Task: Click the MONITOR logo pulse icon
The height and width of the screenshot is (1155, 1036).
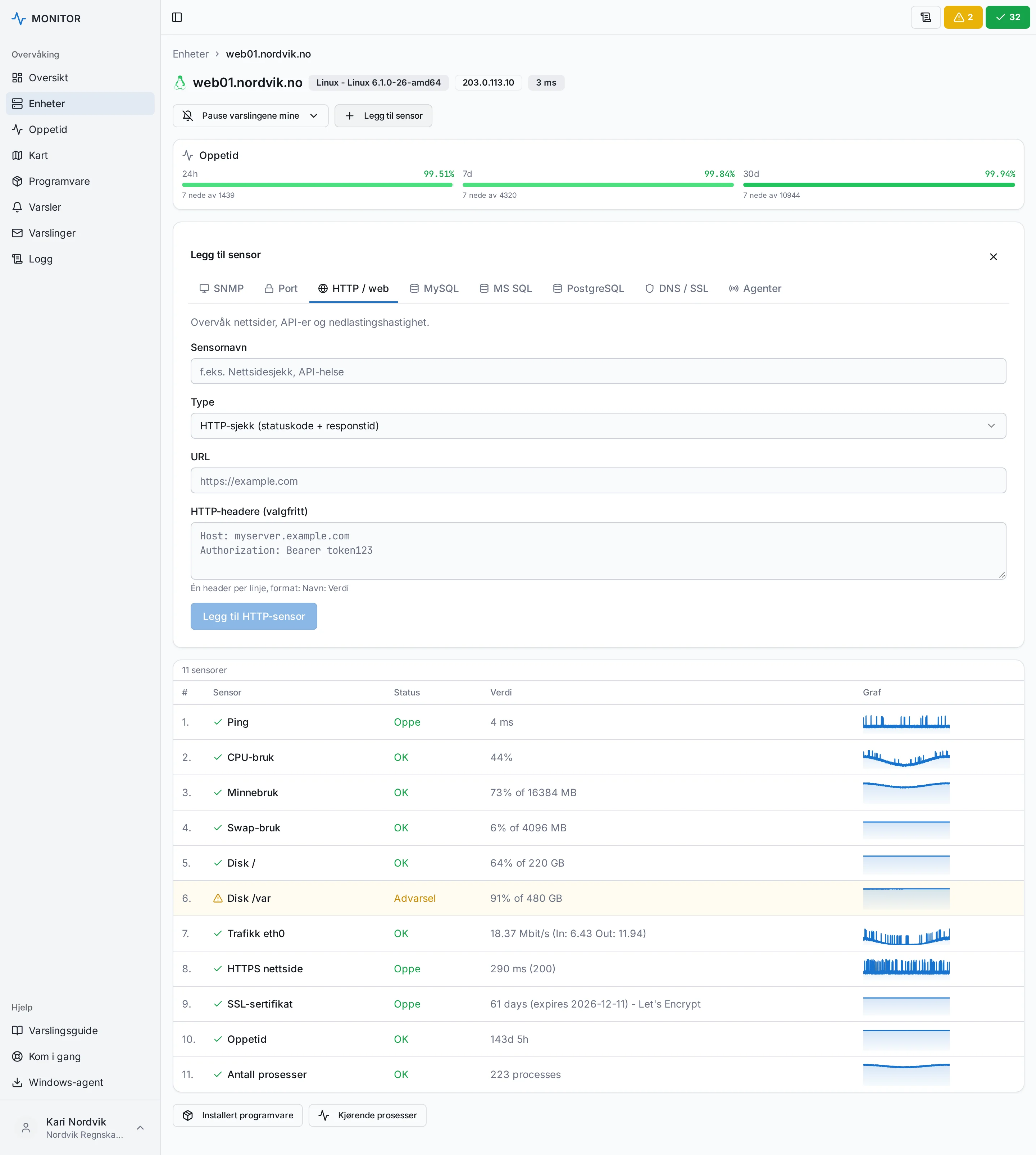Action: tap(19, 19)
